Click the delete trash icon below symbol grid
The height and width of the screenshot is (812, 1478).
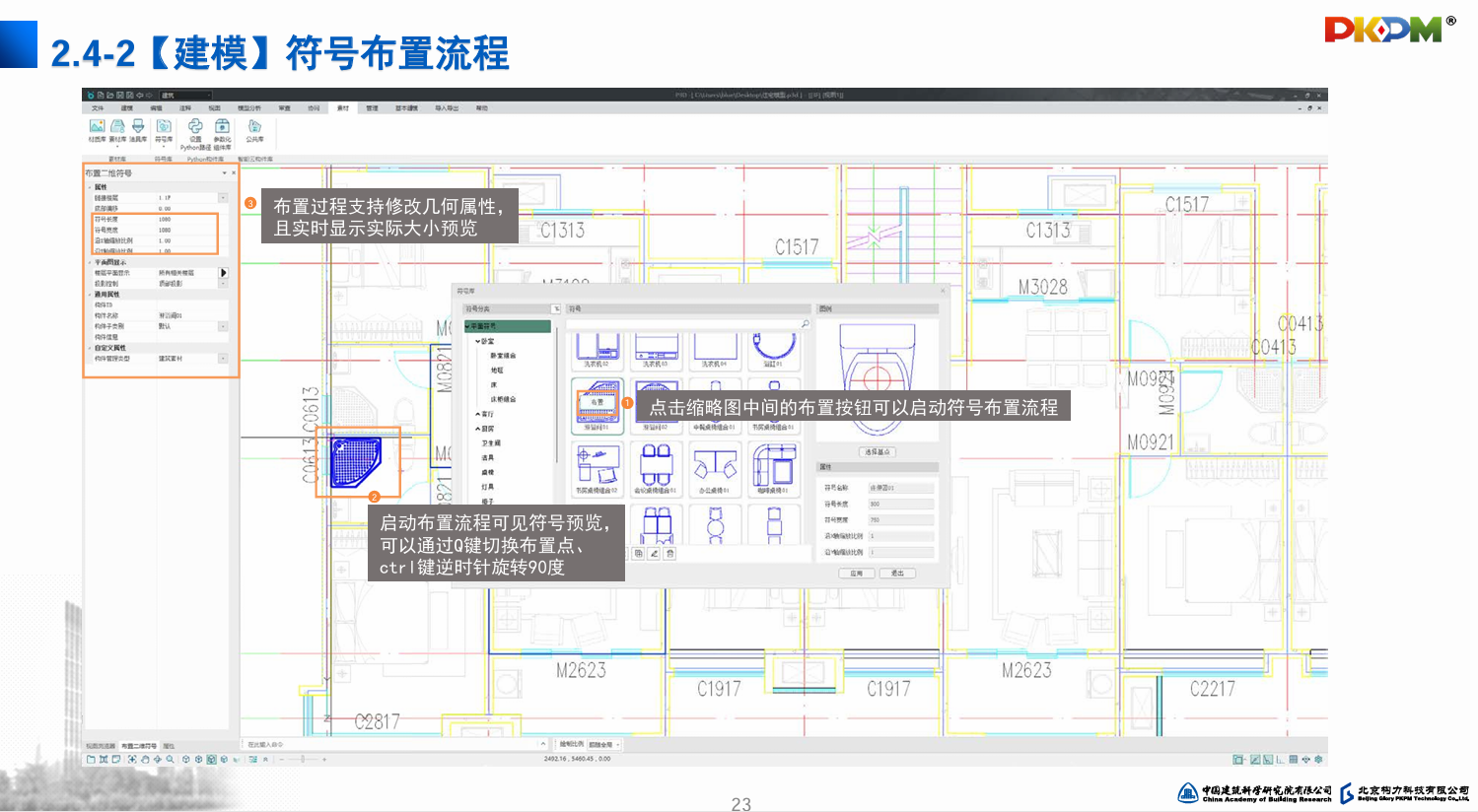[669, 554]
